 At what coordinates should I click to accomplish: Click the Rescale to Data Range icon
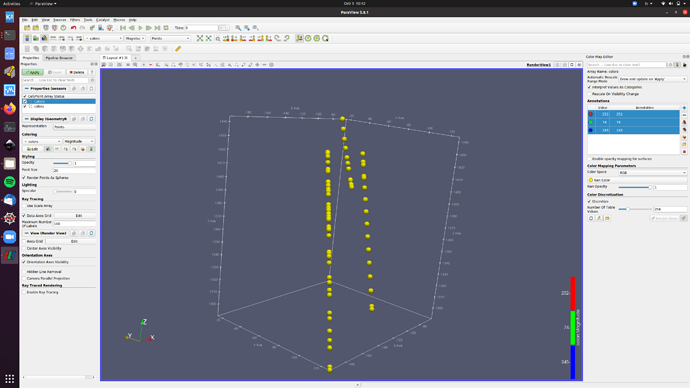(53, 38)
